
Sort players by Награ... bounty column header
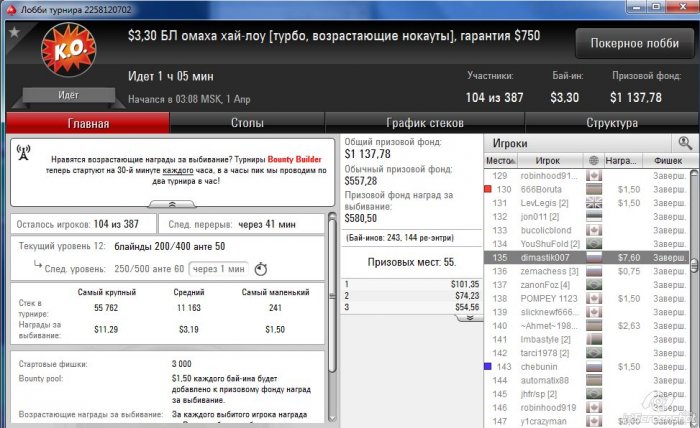(621, 161)
